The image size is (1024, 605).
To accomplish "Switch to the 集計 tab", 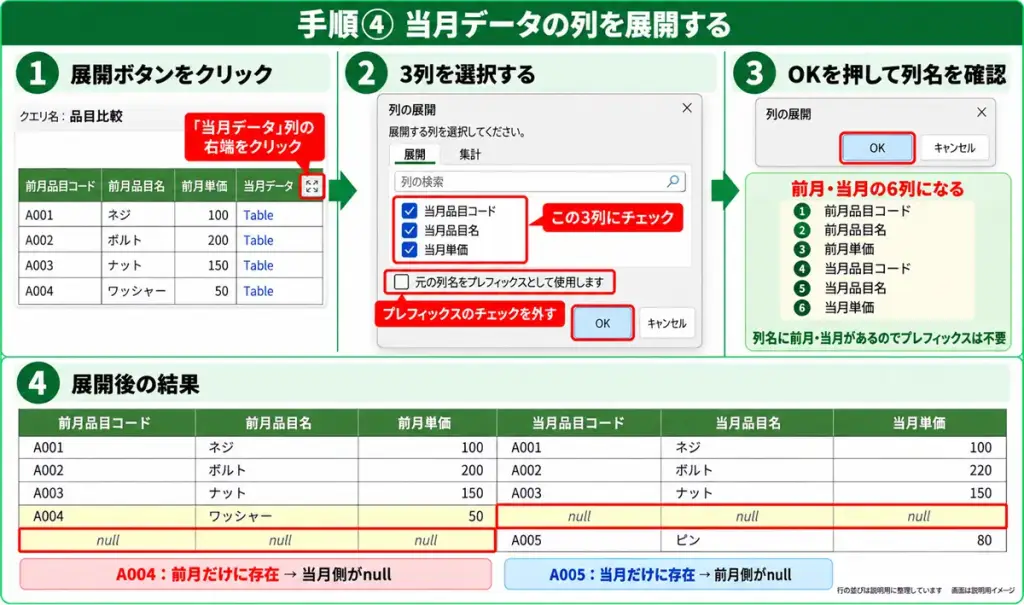I will 470,154.
